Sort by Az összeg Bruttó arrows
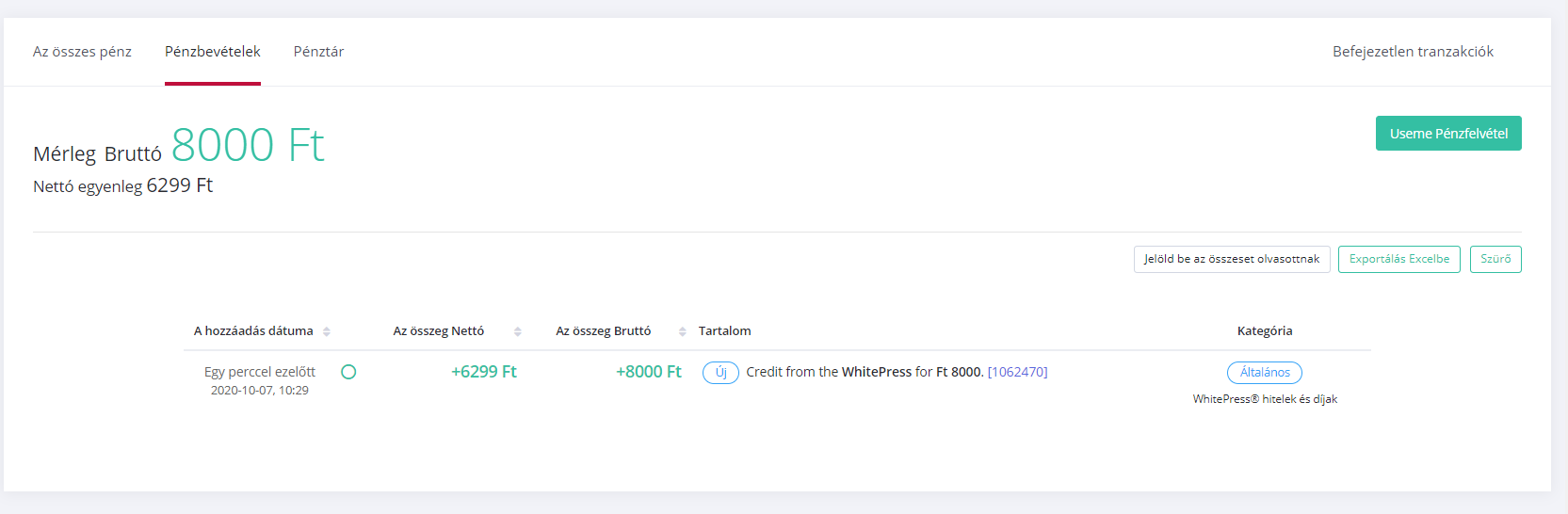The width and height of the screenshot is (1568, 514). click(682, 331)
